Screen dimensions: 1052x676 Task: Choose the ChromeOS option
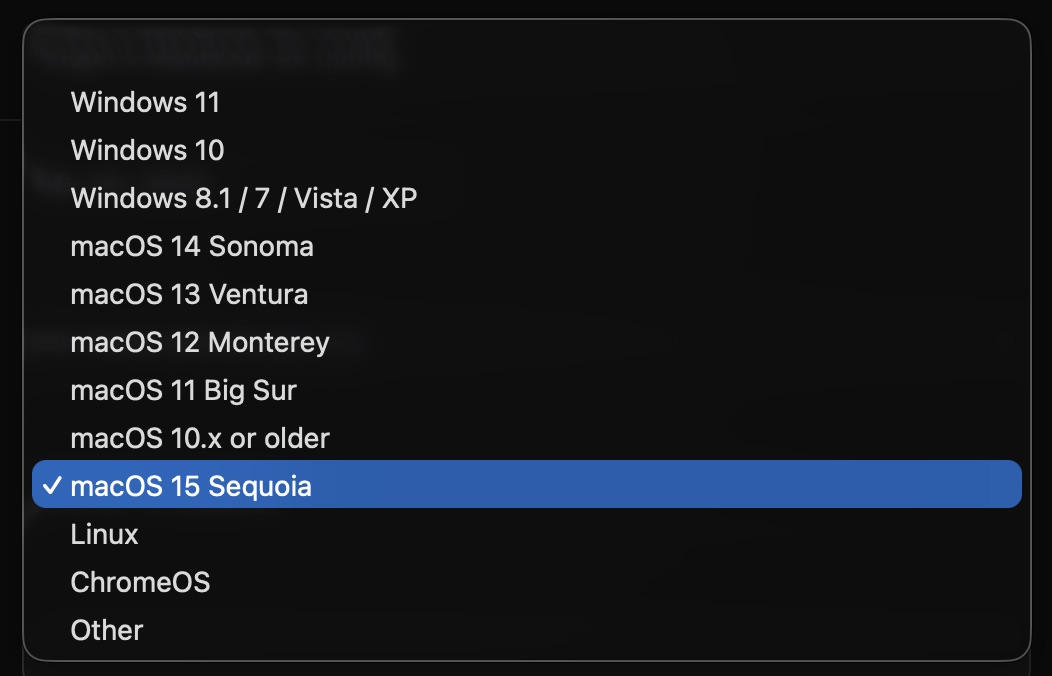140,582
